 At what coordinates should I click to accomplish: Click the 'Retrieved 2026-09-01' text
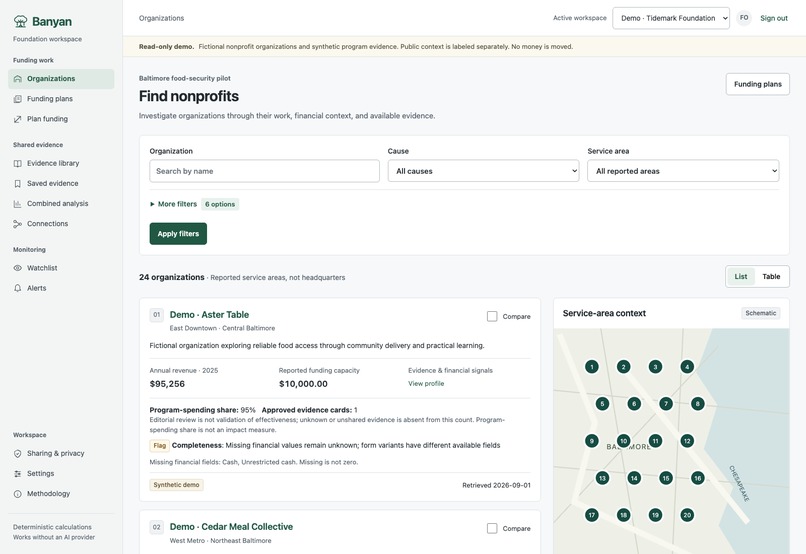point(497,485)
